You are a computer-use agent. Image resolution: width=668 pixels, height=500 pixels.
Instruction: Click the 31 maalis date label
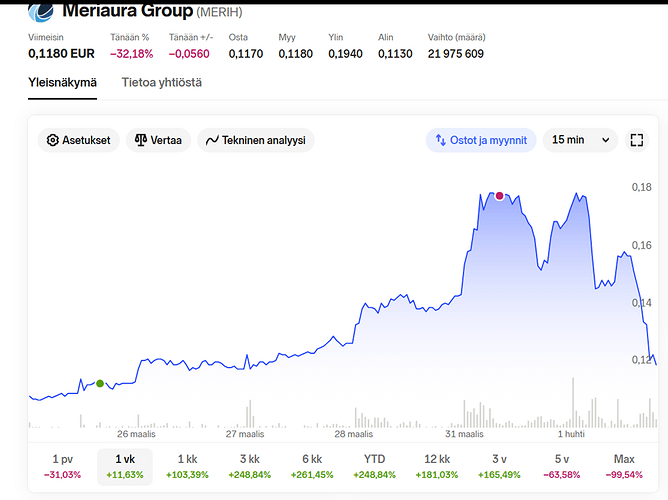click(464, 434)
